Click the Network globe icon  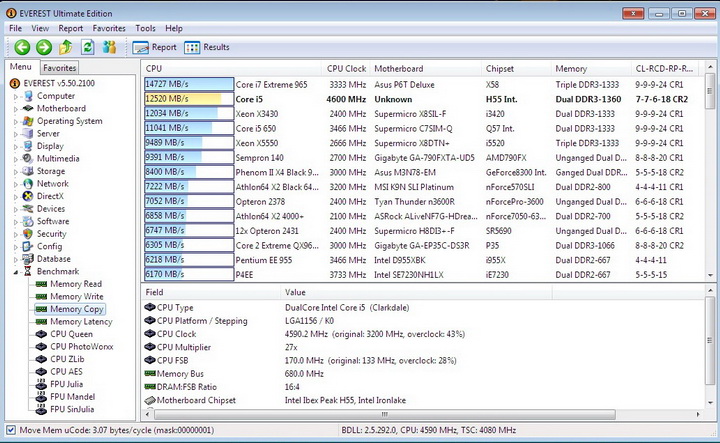(x=28, y=184)
